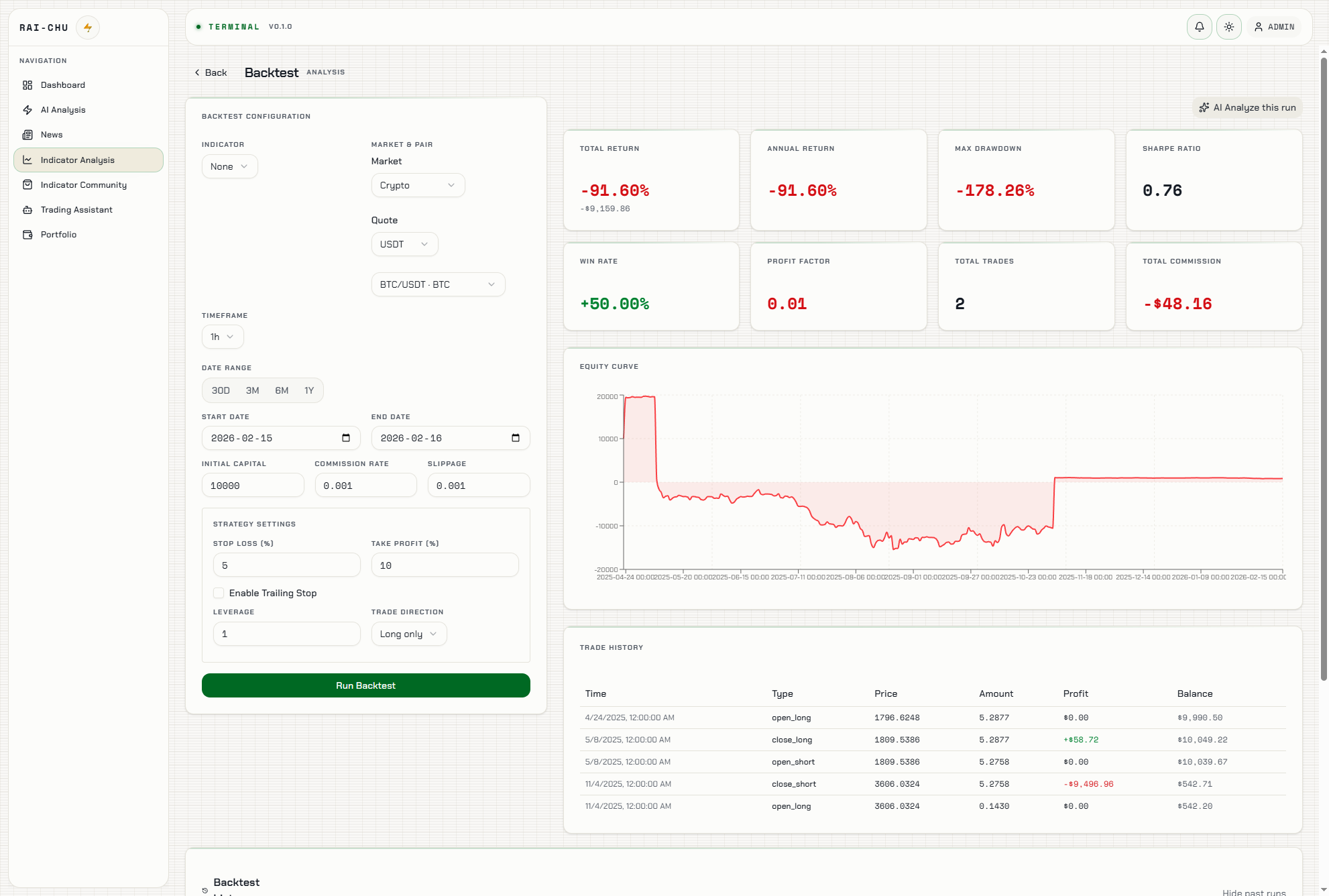Click the notifications bell icon

click(x=1199, y=27)
